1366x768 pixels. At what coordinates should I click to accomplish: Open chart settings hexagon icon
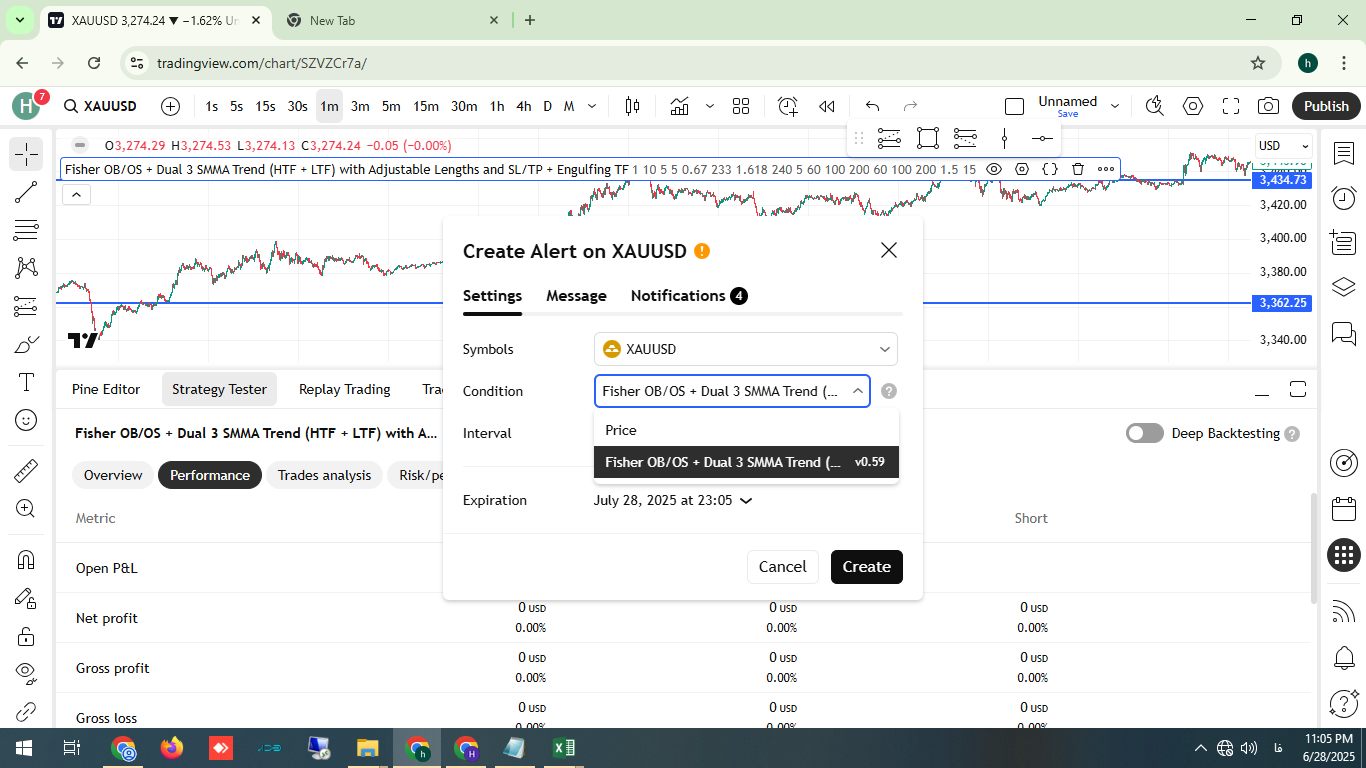(1193, 106)
